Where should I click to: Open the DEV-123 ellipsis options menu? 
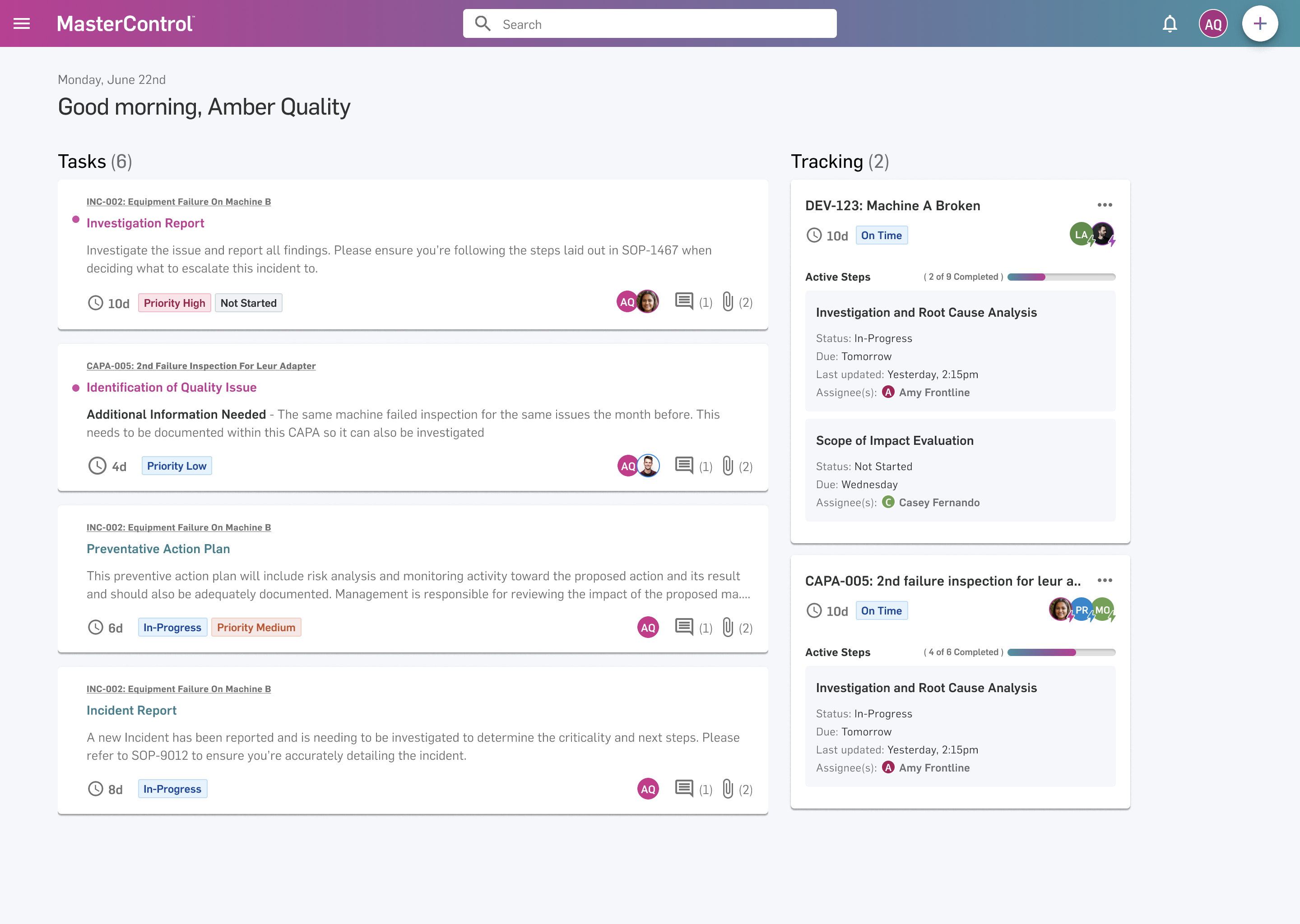pyautogui.click(x=1106, y=205)
